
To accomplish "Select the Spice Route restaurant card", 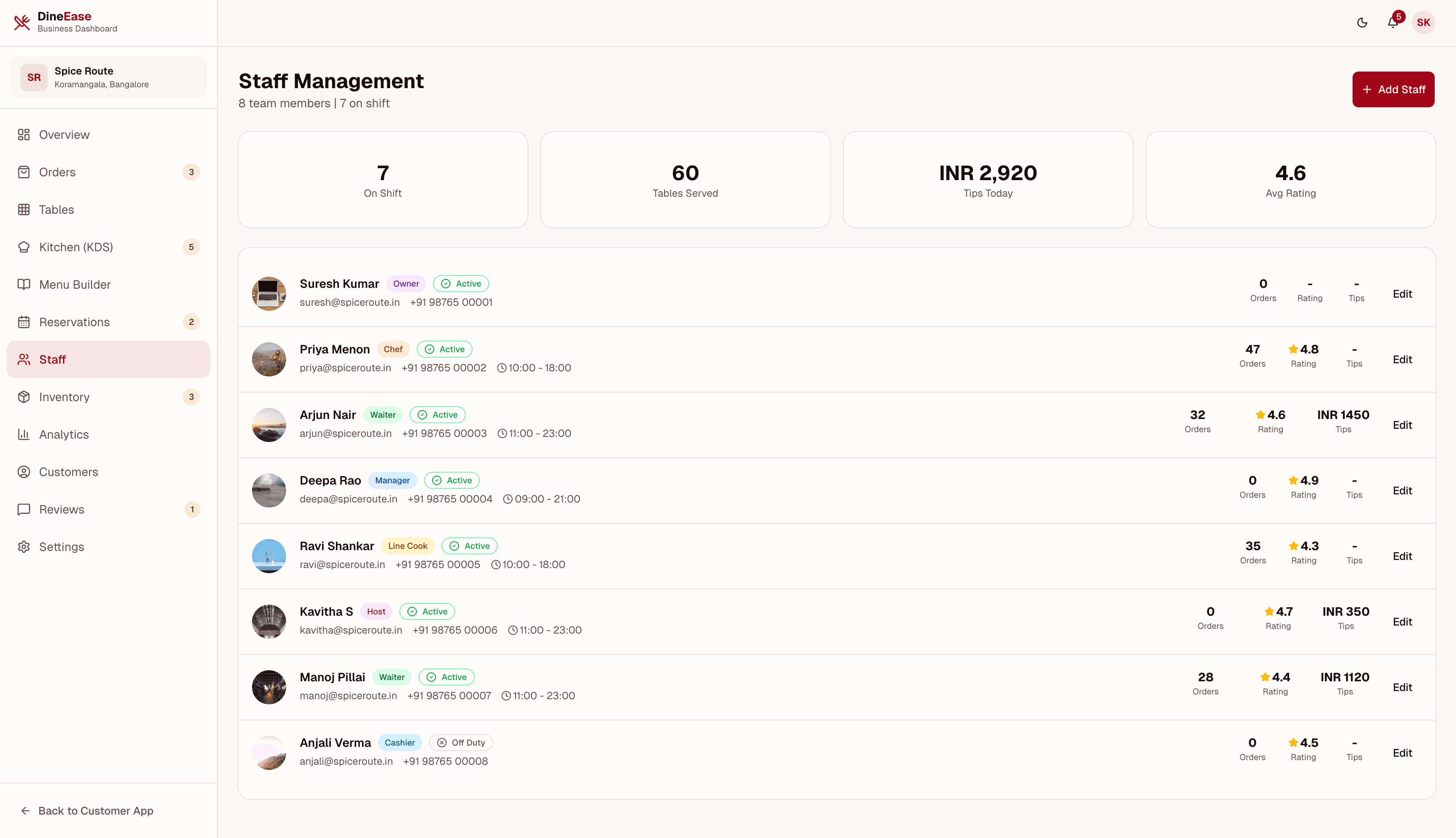I will click(108, 77).
